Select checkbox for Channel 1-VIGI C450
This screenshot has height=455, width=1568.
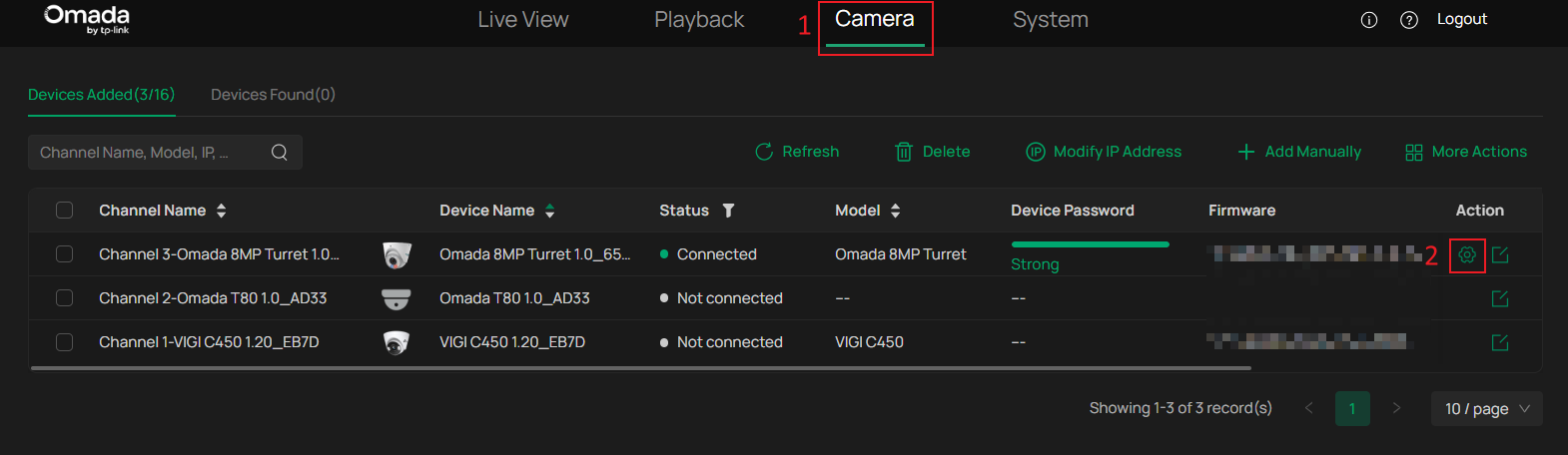pyautogui.click(x=65, y=342)
